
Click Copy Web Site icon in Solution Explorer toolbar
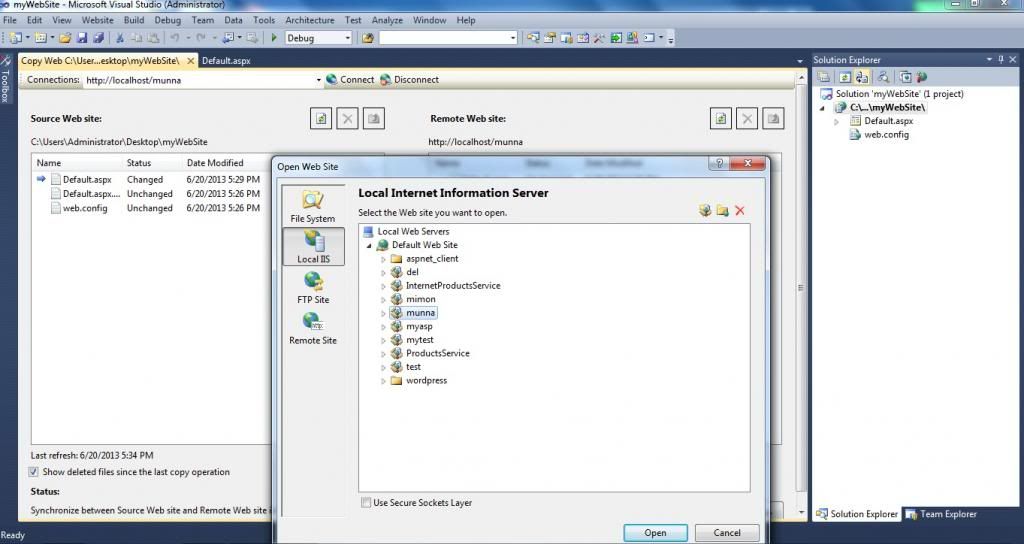(x=904, y=77)
